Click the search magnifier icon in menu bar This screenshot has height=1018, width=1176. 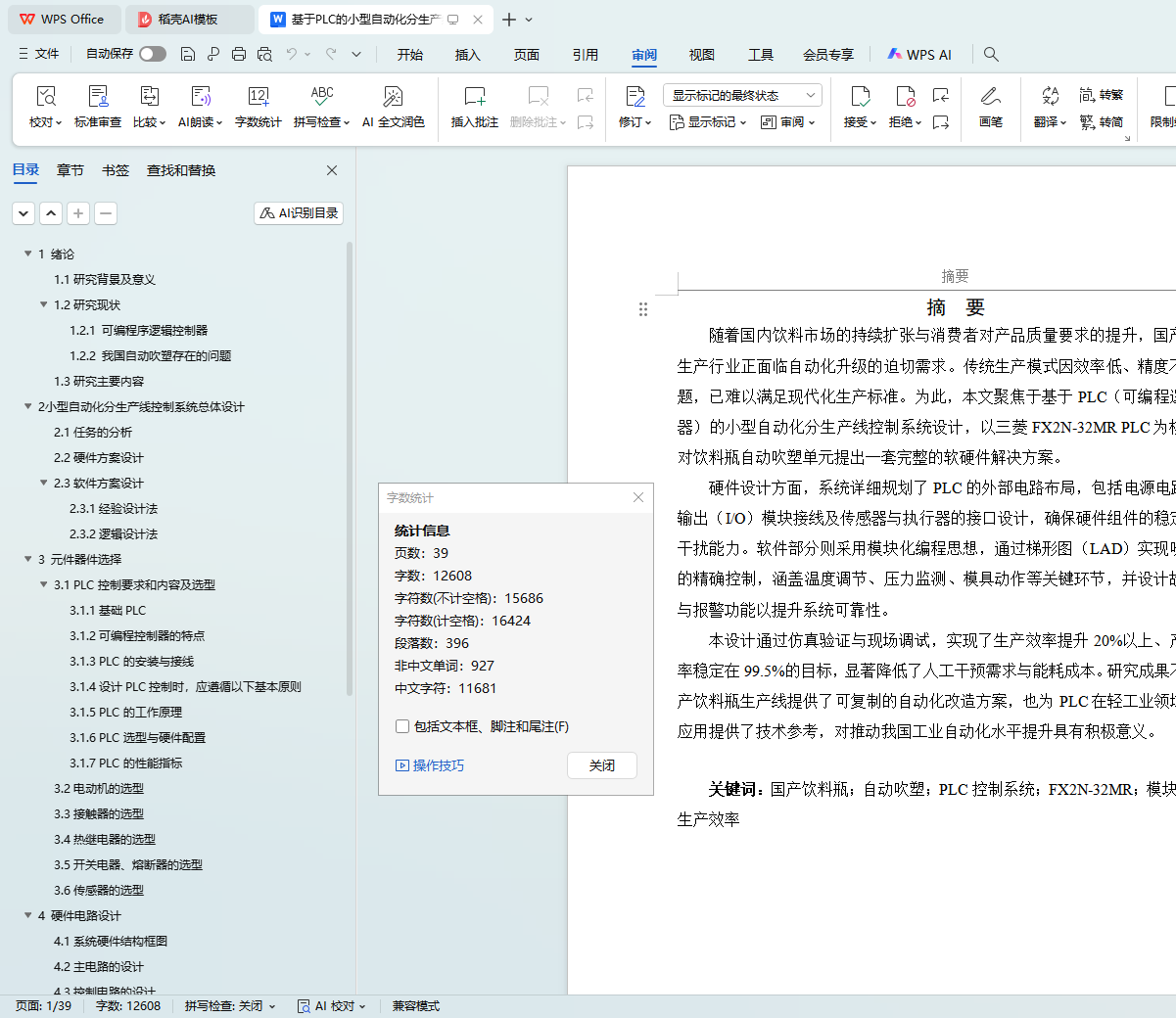[x=991, y=55]
